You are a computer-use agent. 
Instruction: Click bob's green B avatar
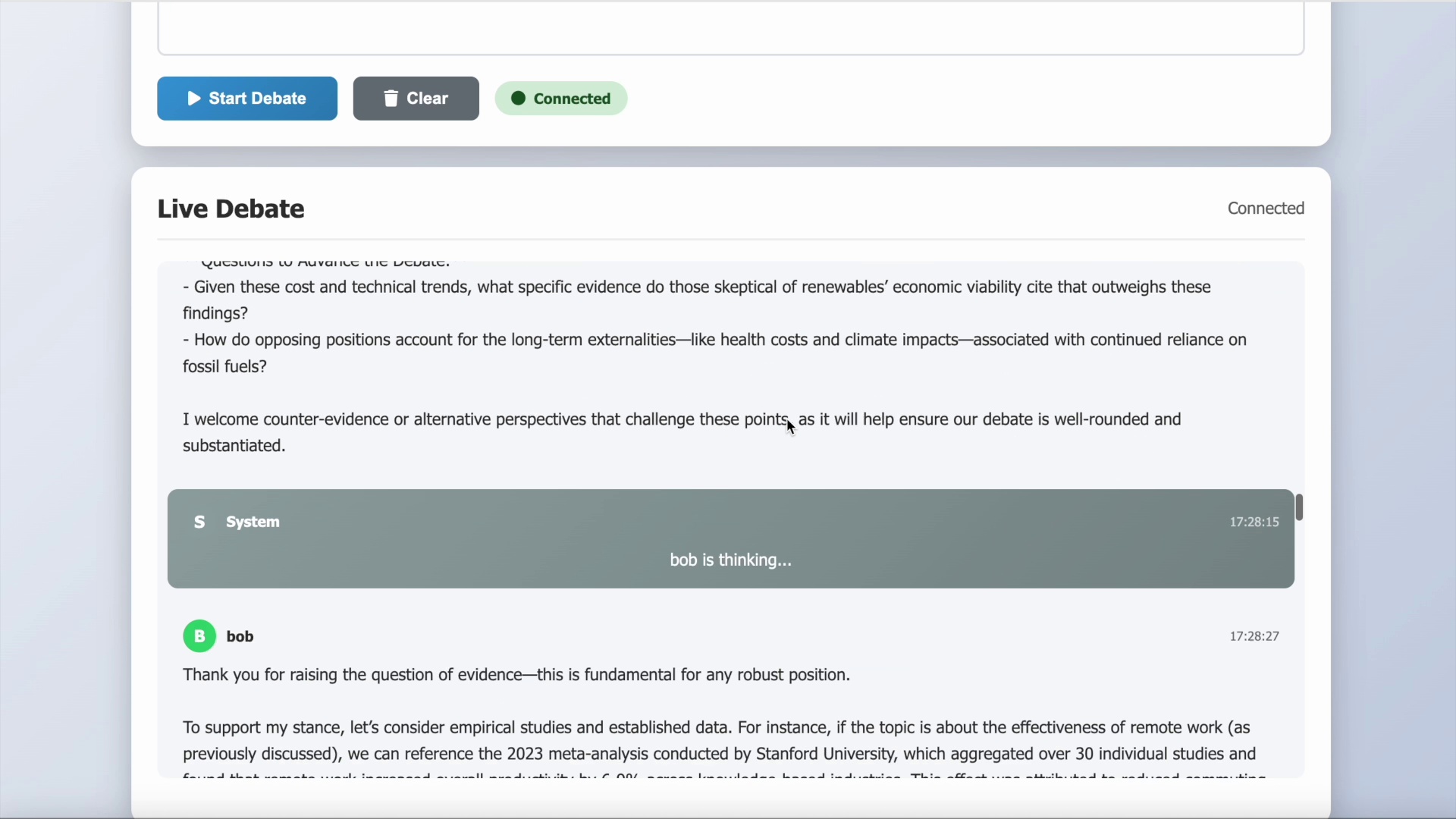click(199, 637)
